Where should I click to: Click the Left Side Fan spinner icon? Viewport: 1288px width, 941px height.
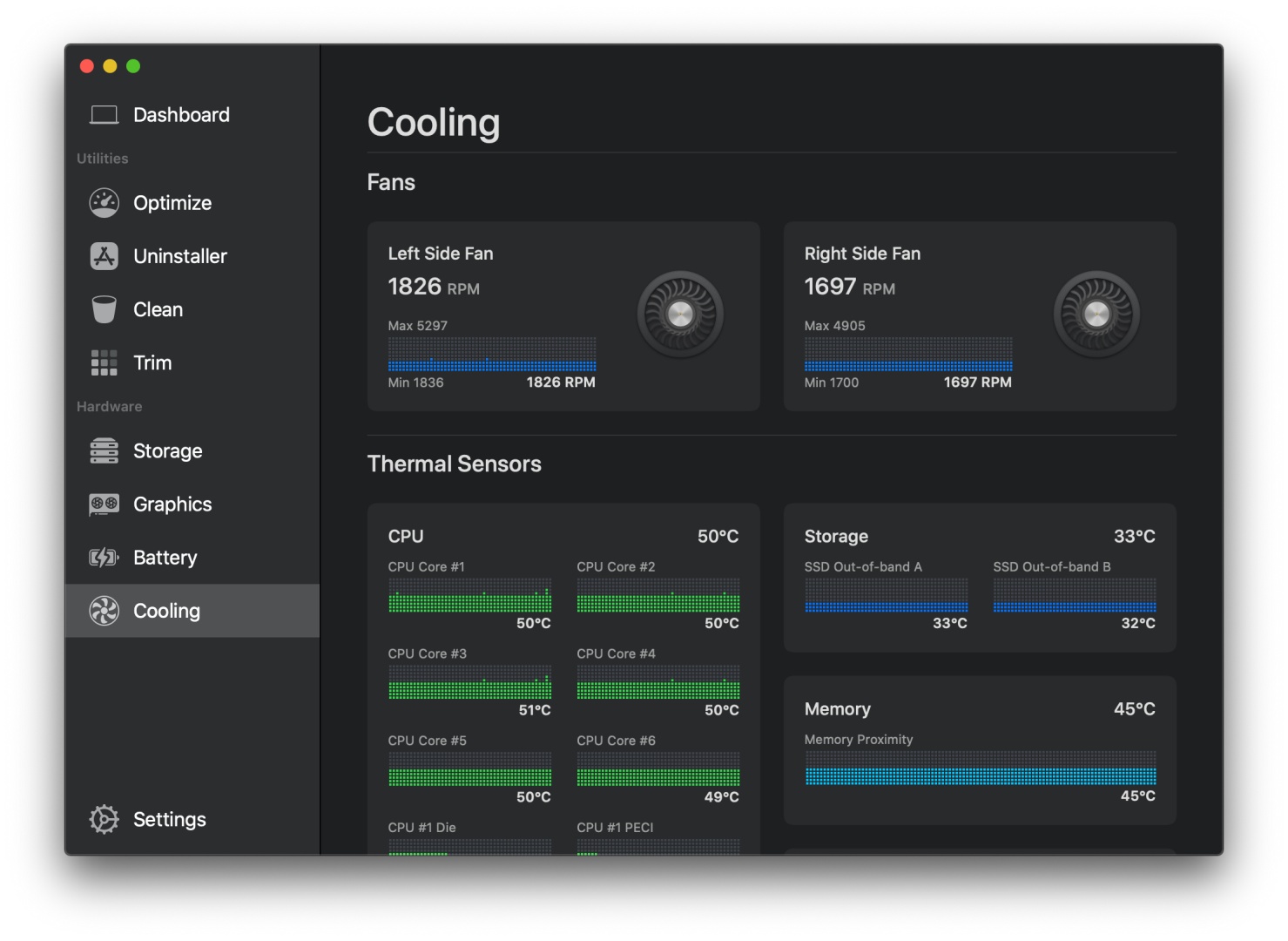point(680,315)
